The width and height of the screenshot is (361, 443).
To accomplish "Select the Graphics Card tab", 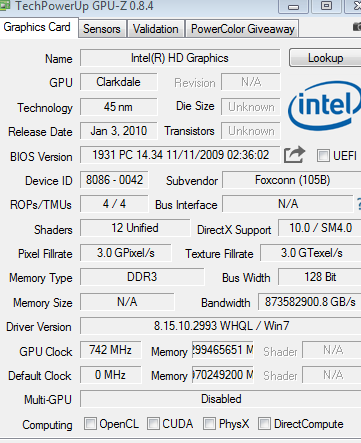I will pyautogui.click(x=37, y=27).
